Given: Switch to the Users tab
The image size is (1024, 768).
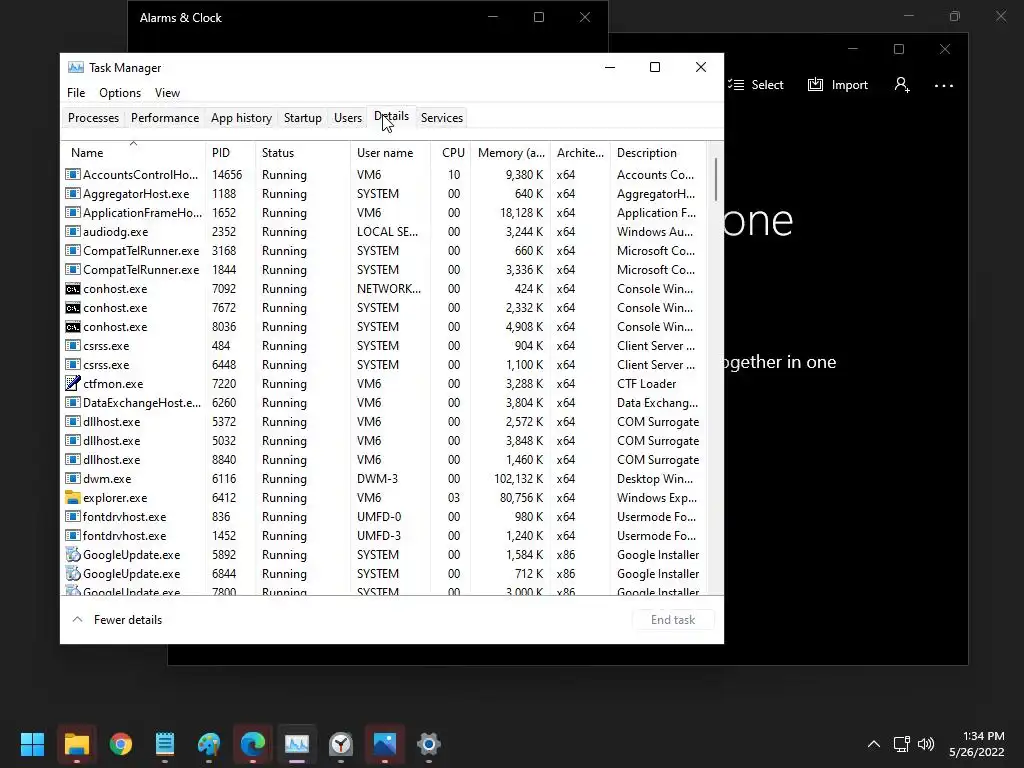Looking at the screenshot, I should (347, 118).
